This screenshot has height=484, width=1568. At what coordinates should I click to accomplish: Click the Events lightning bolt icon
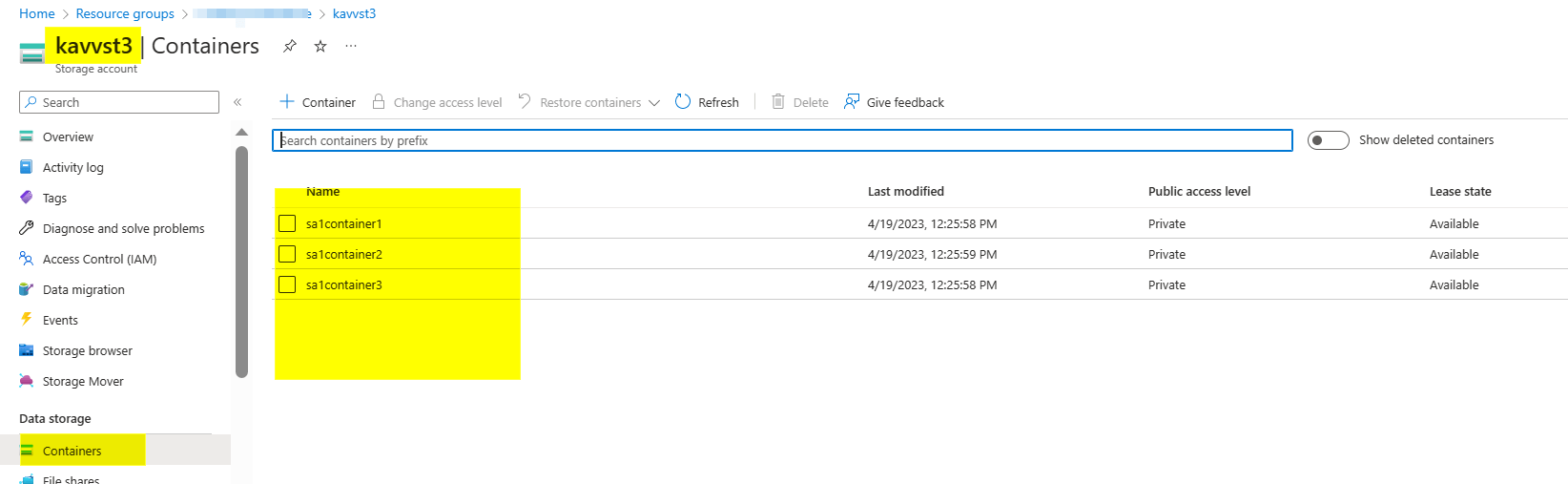click(x=27, y=320)
